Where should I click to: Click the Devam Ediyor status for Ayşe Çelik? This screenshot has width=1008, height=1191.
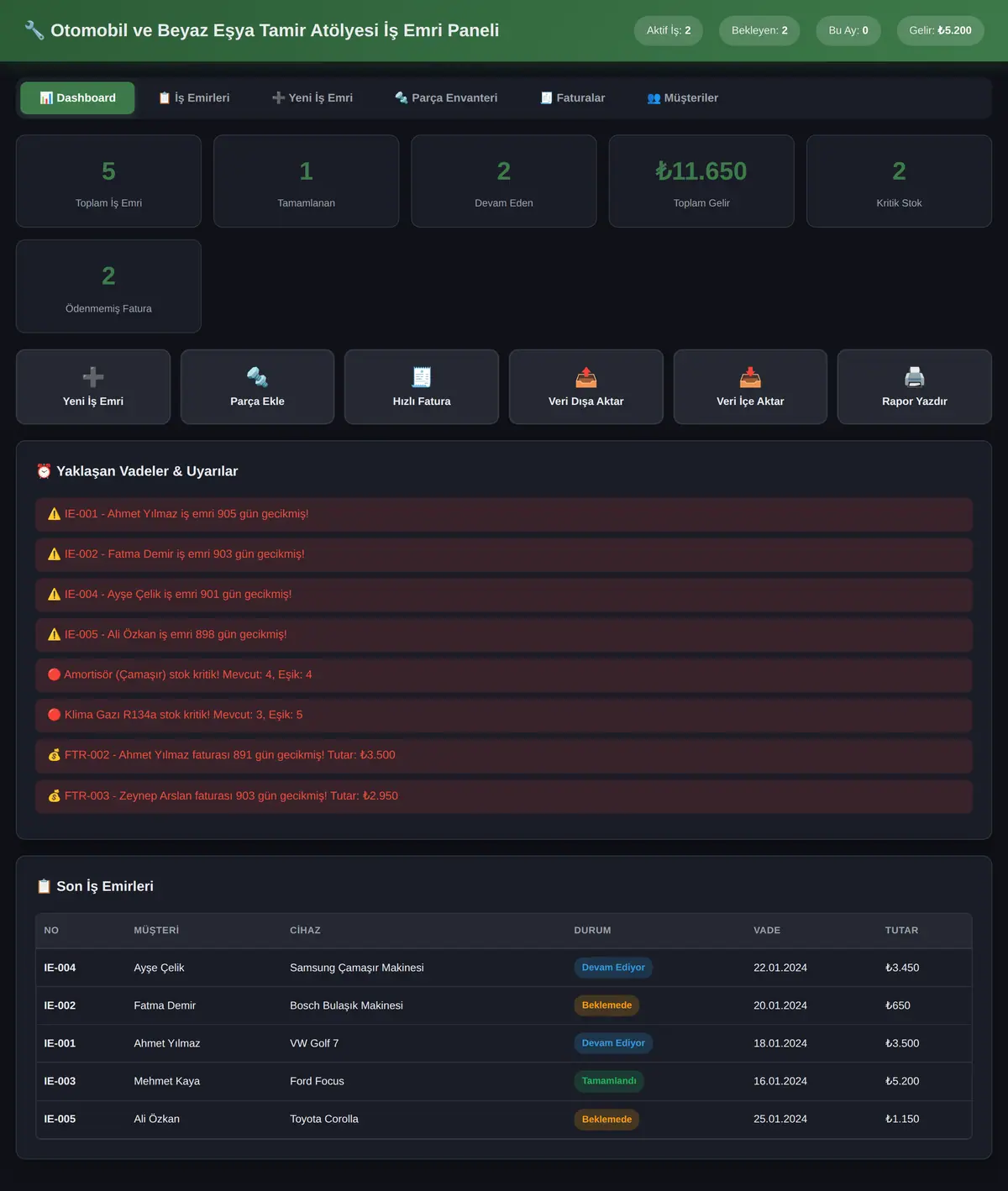coord(613,968)
